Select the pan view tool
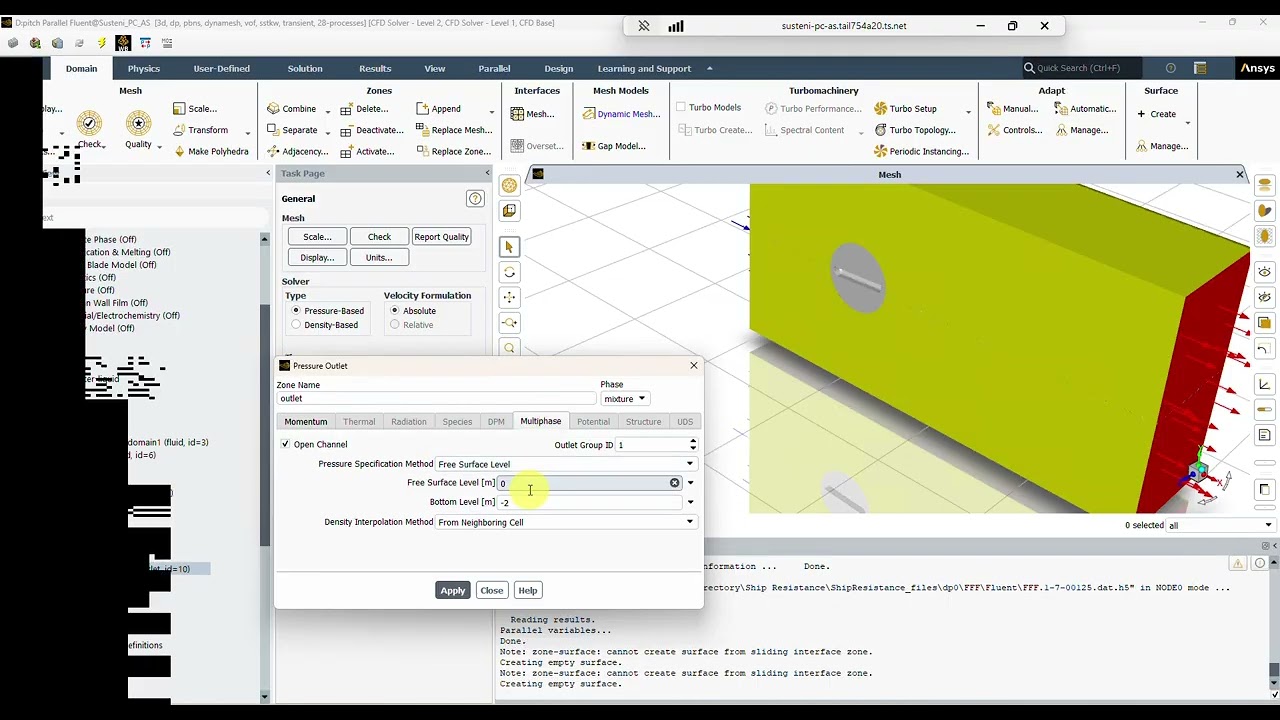The width and height of the screenshot is (1280, 720). (509, 297)
